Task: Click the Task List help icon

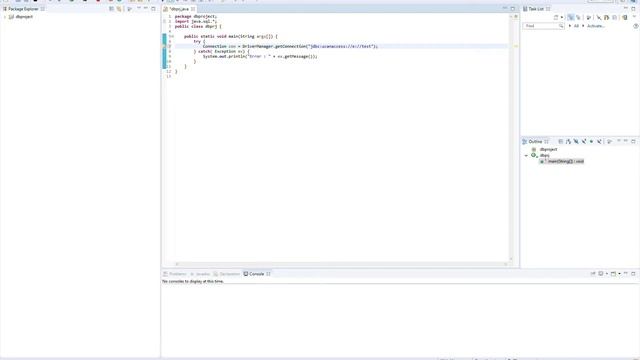Action: click(x=636, y=26)
